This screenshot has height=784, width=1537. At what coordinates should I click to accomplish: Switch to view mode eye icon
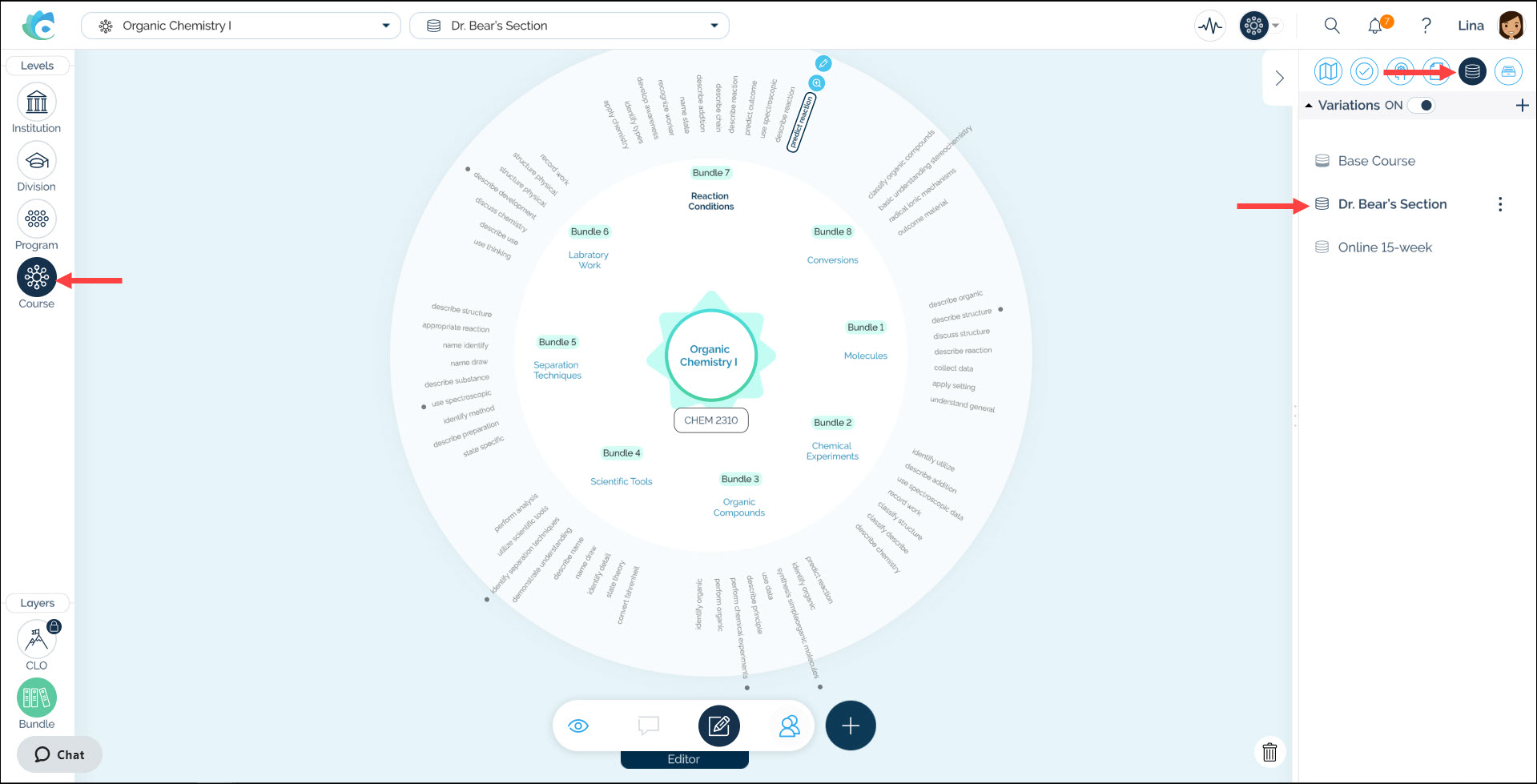pyautogui.click(x=578, y=726)
